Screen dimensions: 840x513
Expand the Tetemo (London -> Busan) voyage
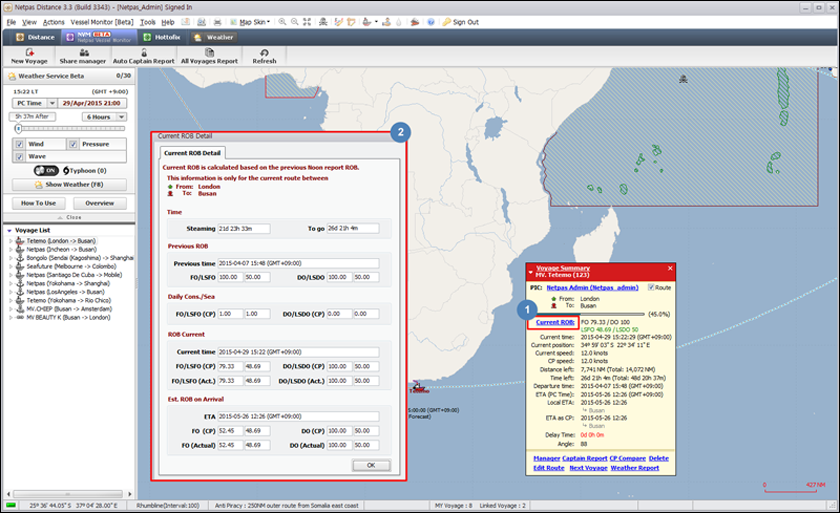[x=10, y=241]
